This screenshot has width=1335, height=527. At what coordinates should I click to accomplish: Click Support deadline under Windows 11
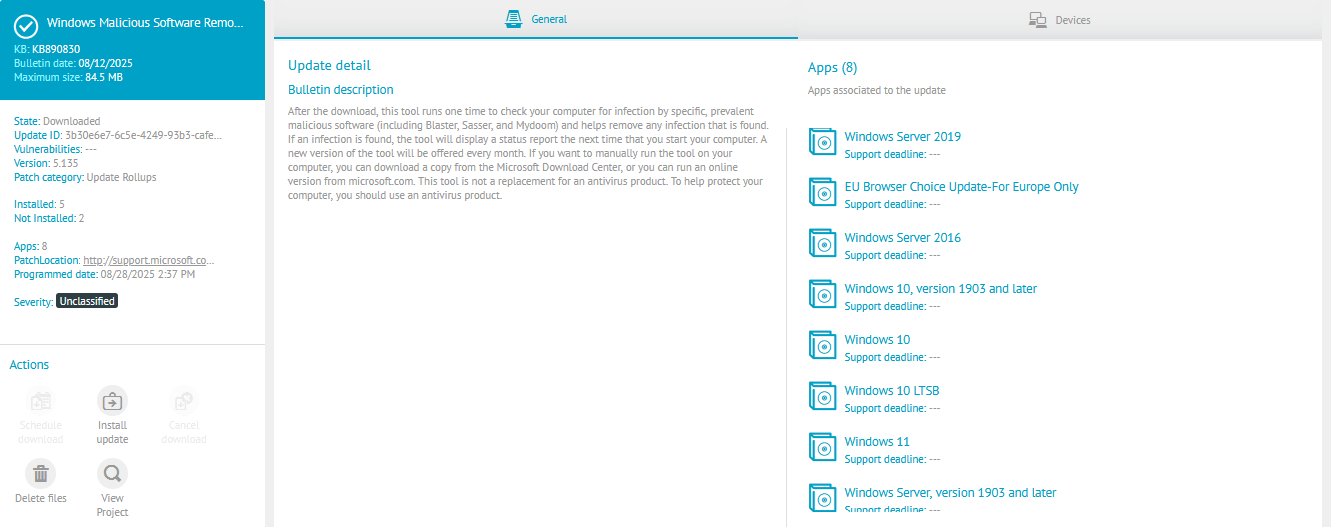point(892,459)
